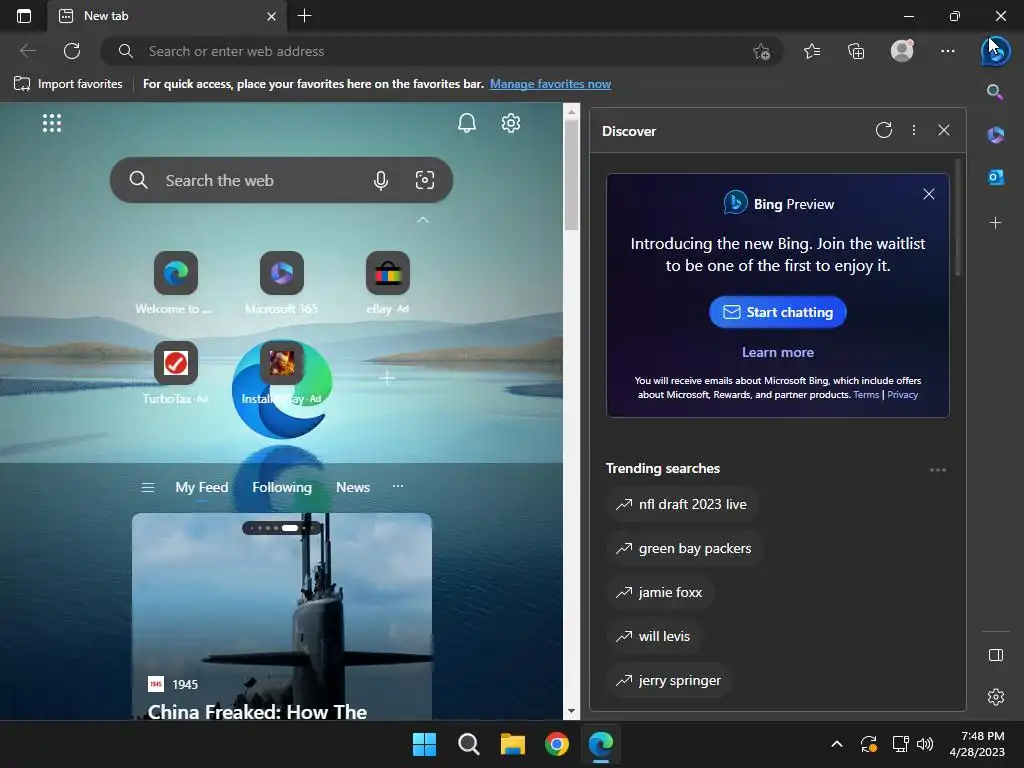Open the China Freaked news story card
The height and width of the screenshot is (768, 1024).
point(281,616)
